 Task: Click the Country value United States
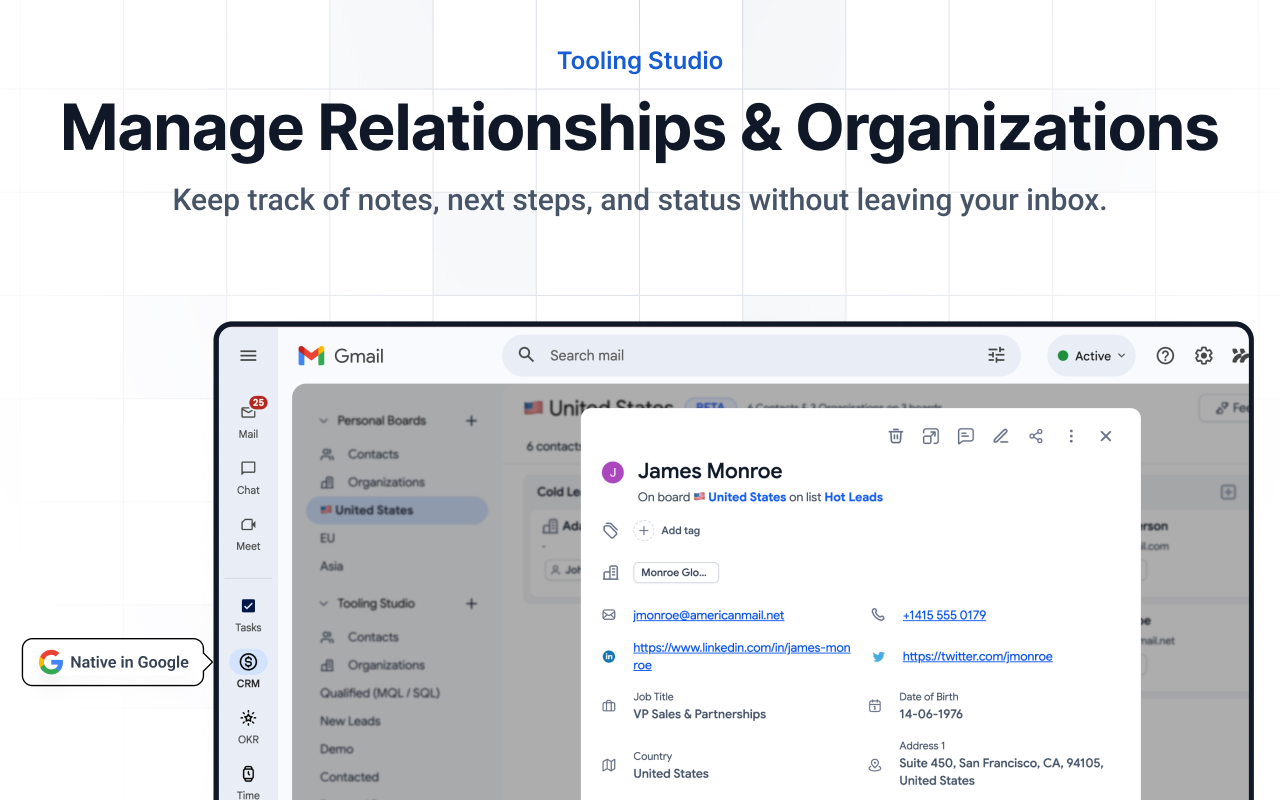(x=671, y=774)
